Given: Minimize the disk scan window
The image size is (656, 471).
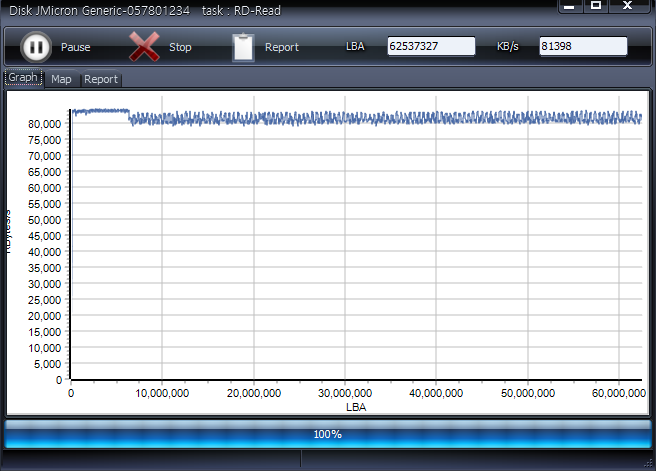Looking at the screenshot, I should click(569, 6).
